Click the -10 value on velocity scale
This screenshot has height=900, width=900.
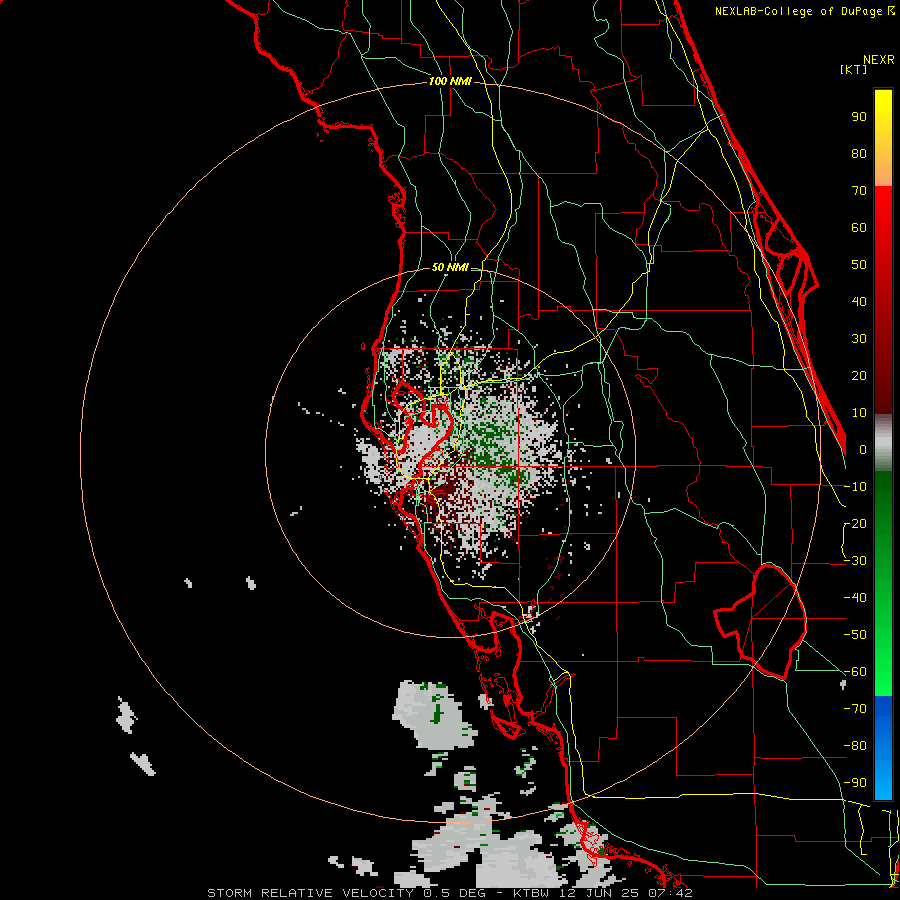coord(855,487)
